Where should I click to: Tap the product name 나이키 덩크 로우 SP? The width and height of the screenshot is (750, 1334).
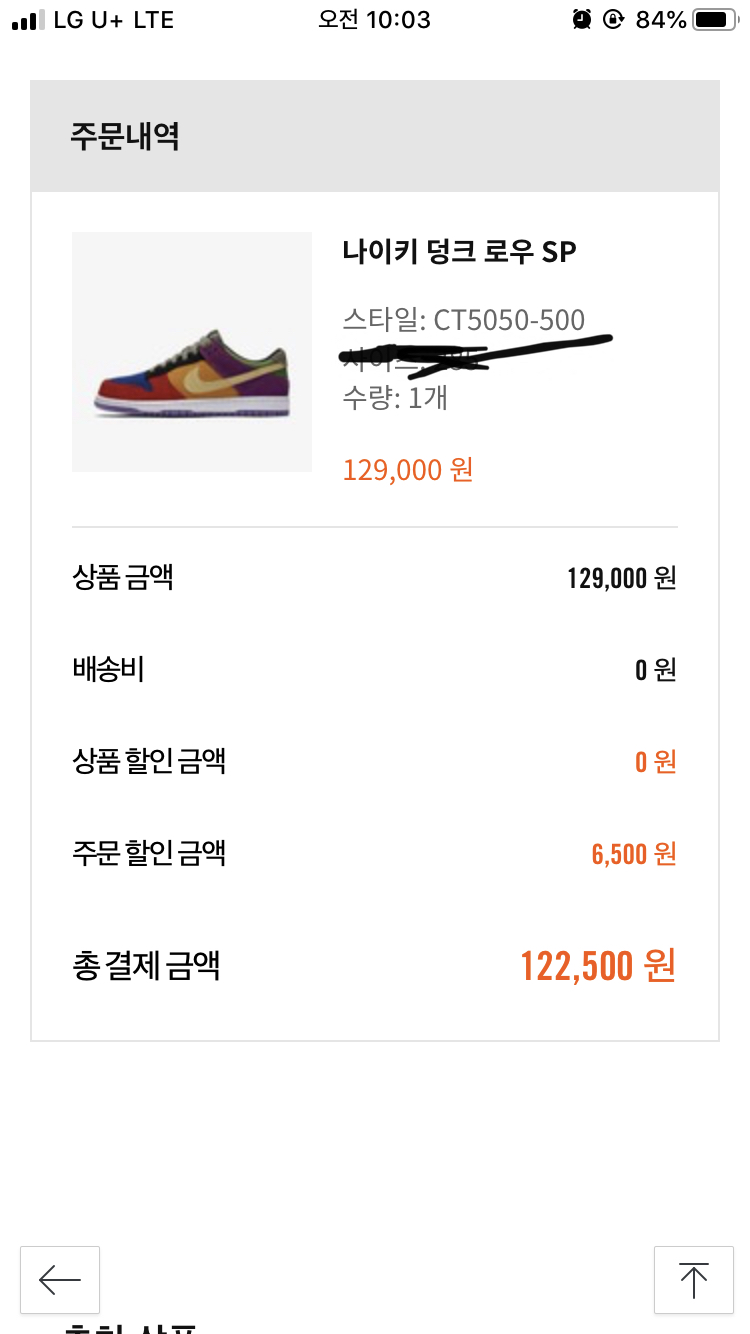tap(459, 252)
